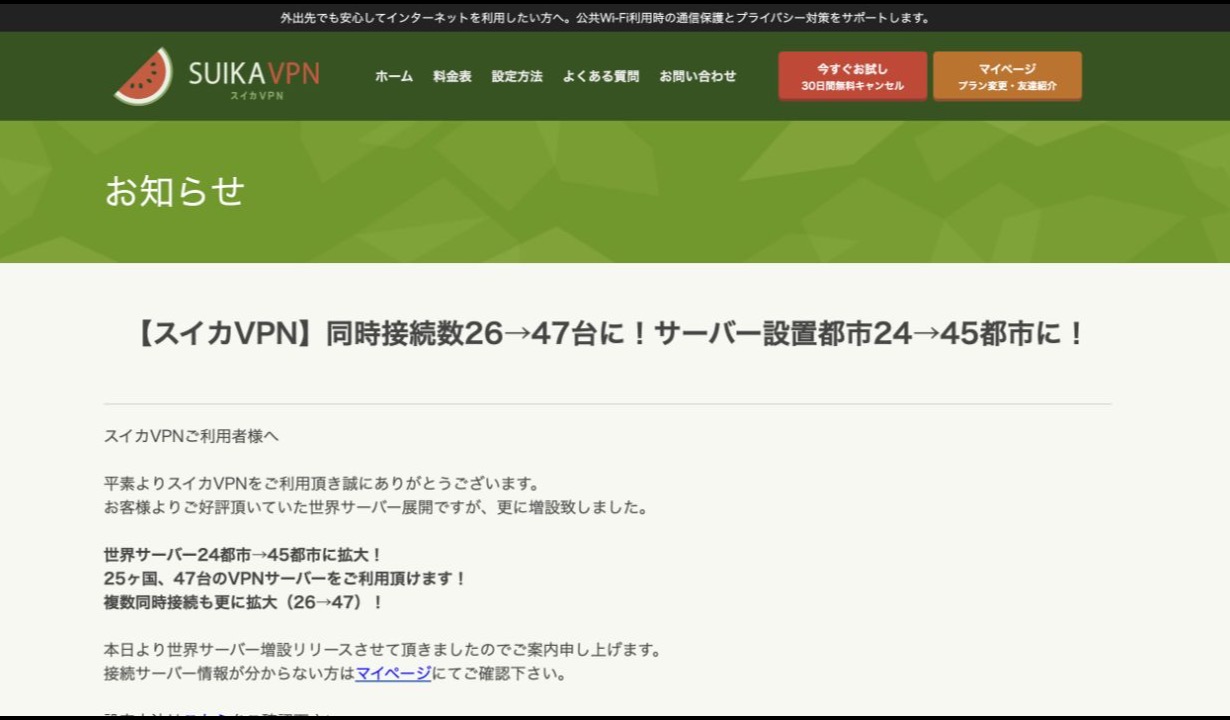Open the 料金表 menu item

(452, 76)
